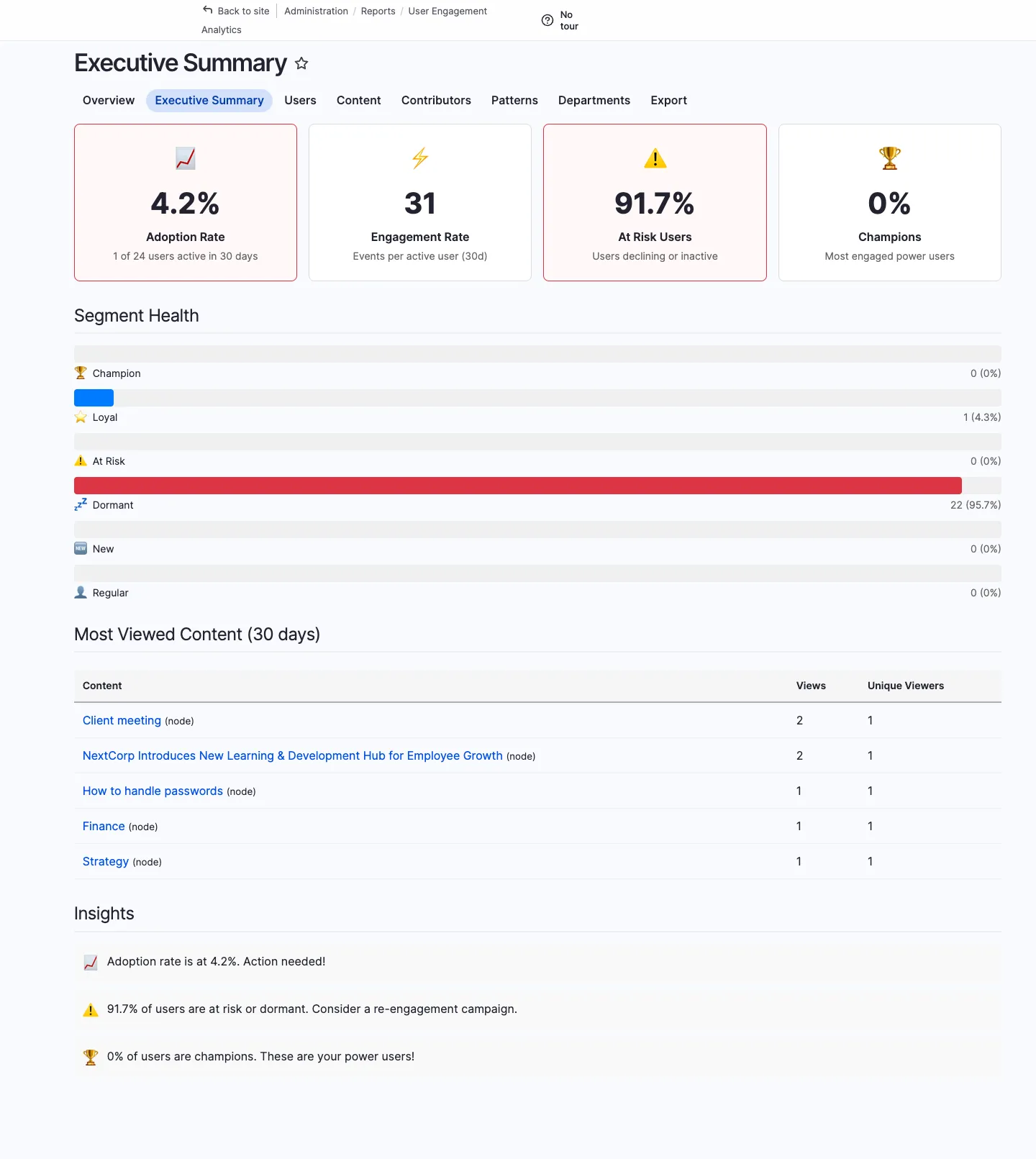Click the Dormant segment zzz icon

click(81, 505)
